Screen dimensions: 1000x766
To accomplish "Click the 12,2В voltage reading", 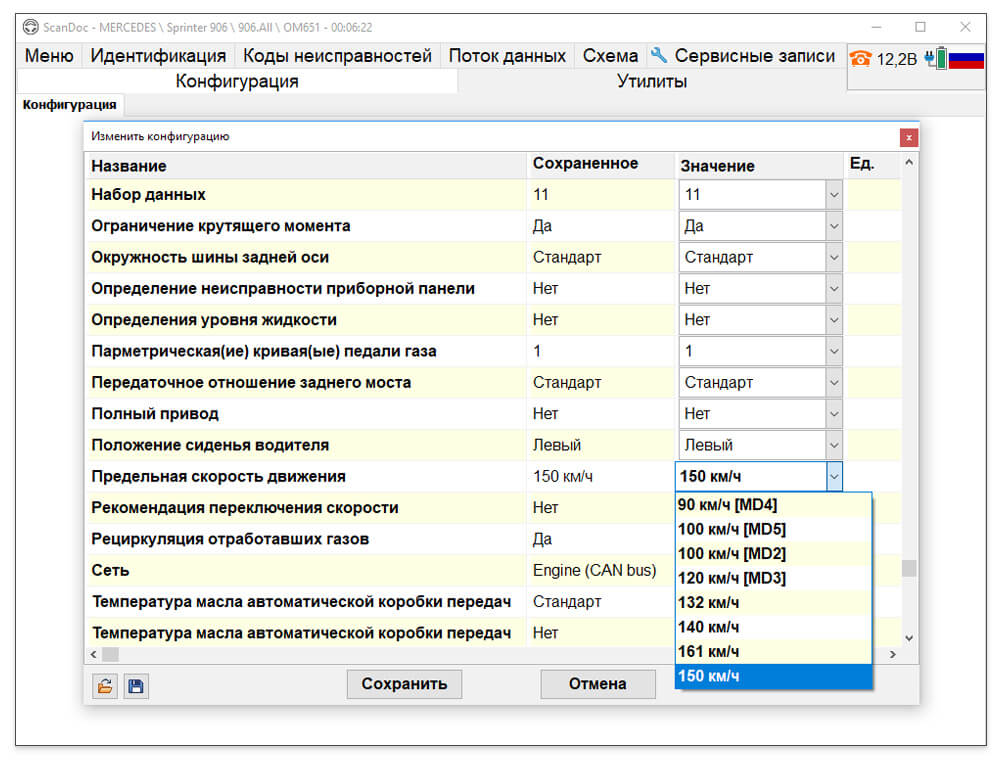I will point(897,59).
